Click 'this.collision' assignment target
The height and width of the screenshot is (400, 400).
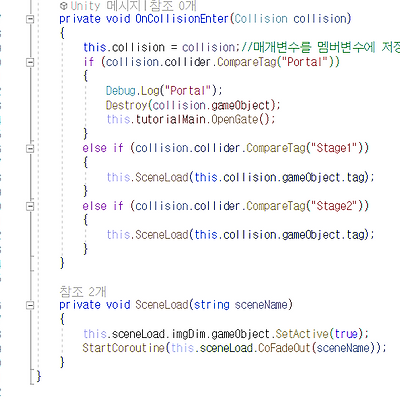click(124, 47)
